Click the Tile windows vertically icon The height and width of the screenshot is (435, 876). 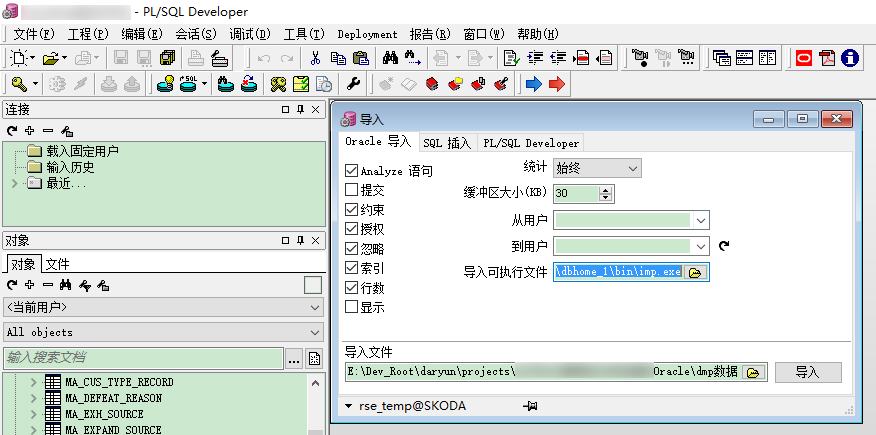tap(768, 58)
